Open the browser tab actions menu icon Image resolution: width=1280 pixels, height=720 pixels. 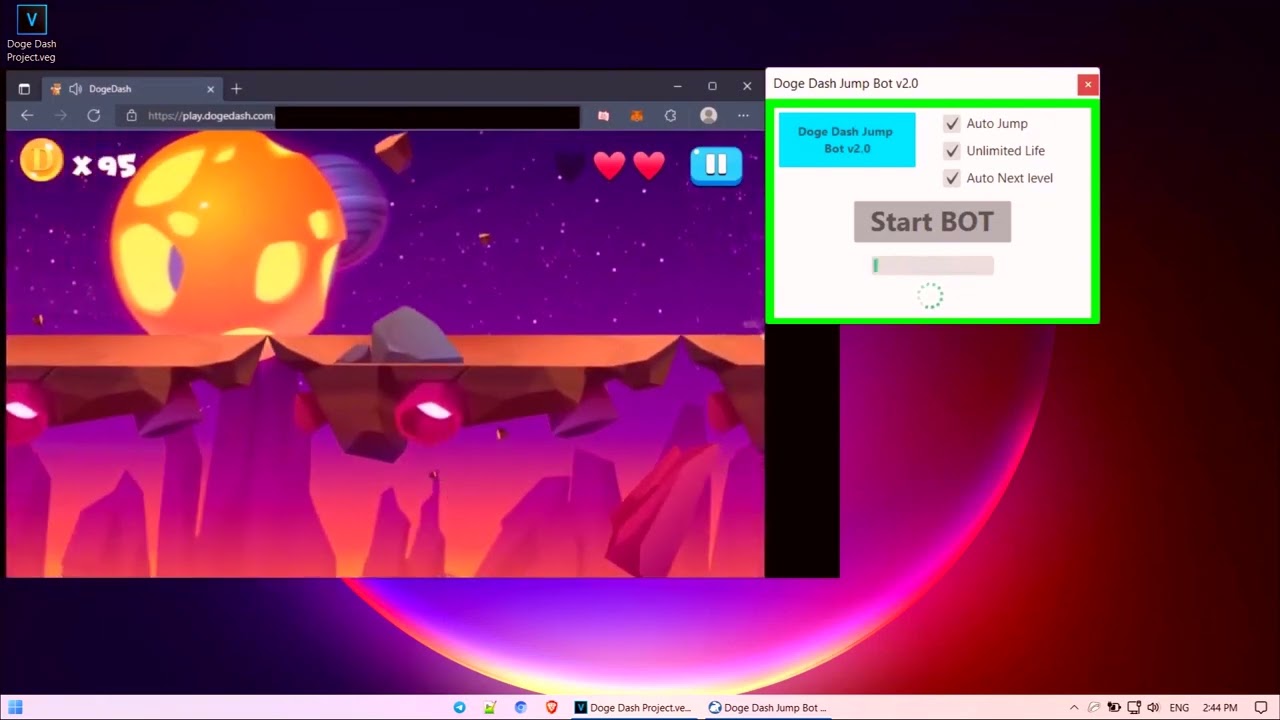coord(24,89)
